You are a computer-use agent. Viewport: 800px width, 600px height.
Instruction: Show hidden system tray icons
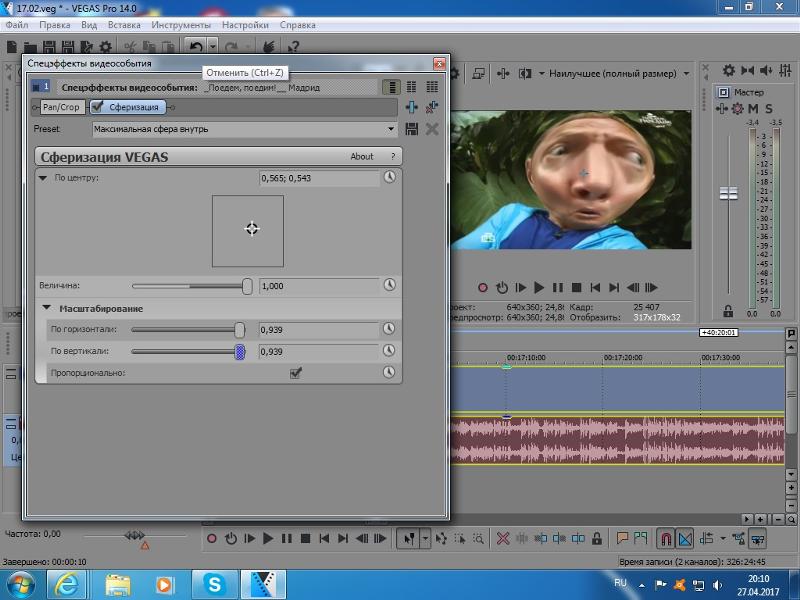coord(642,585)
